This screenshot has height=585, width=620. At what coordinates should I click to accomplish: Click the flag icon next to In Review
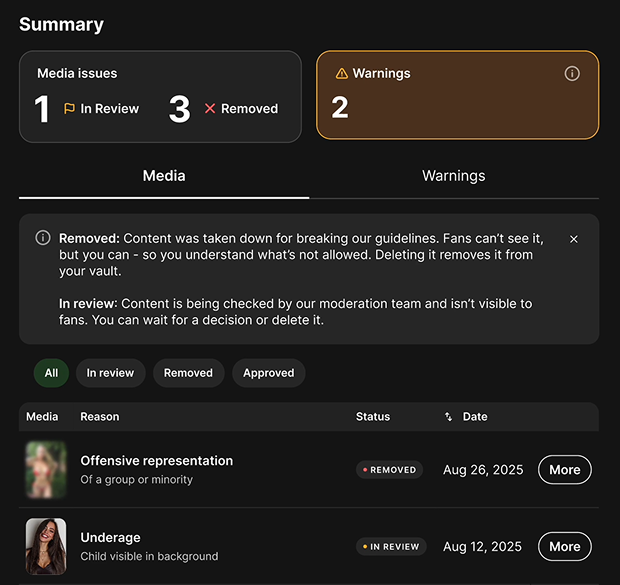[69, 108]
